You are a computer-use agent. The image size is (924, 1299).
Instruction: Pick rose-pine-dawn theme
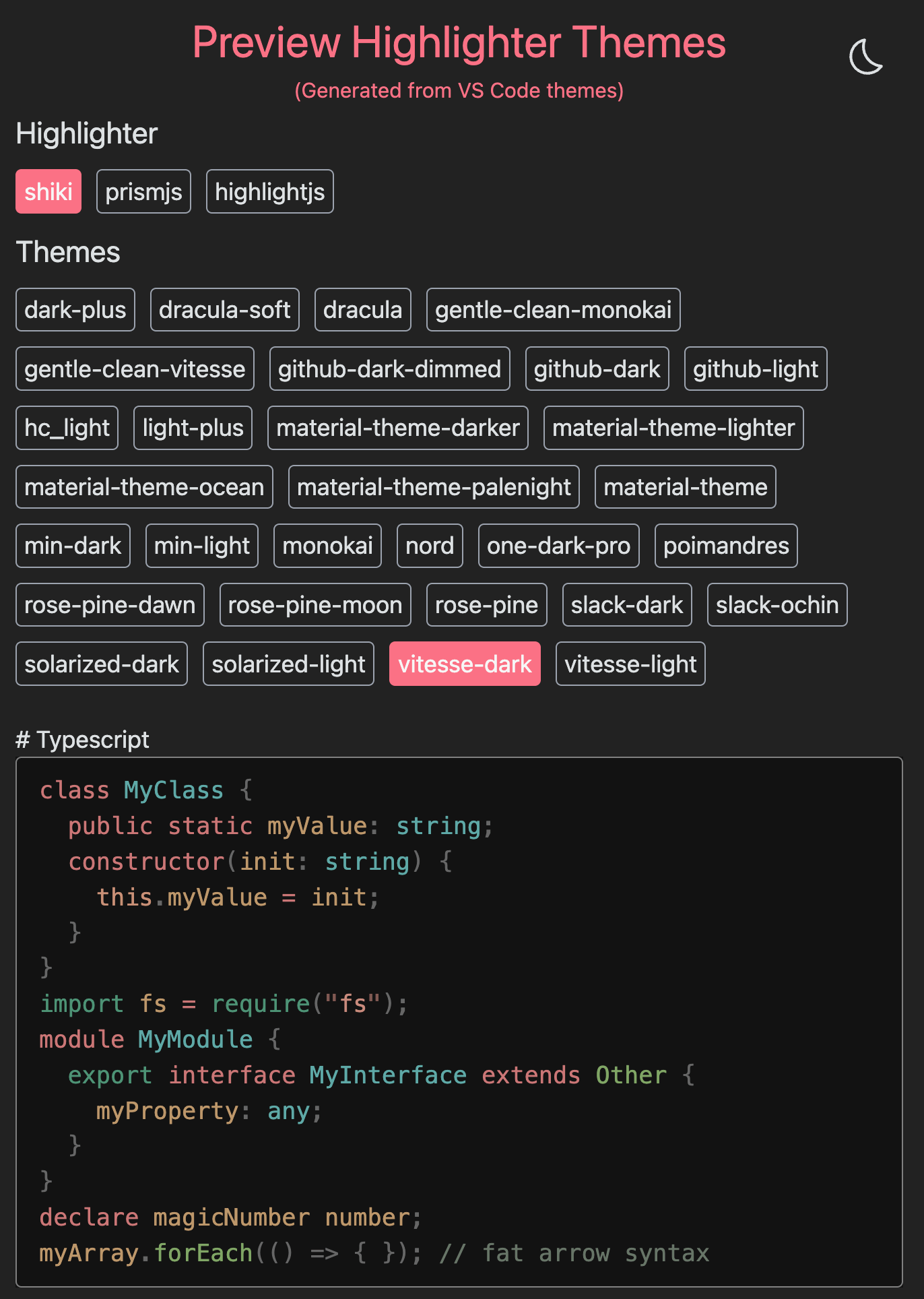click(110, 605)
